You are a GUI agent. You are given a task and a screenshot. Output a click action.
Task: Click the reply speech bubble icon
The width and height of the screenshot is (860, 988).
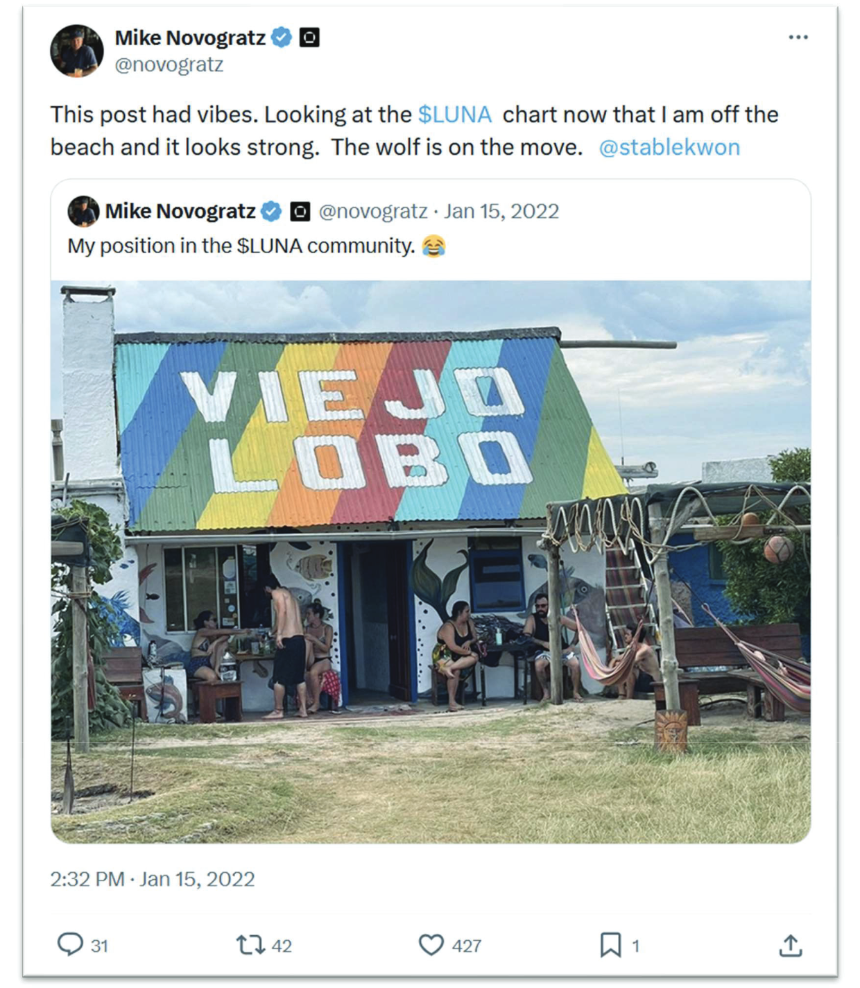pos(70,944)
